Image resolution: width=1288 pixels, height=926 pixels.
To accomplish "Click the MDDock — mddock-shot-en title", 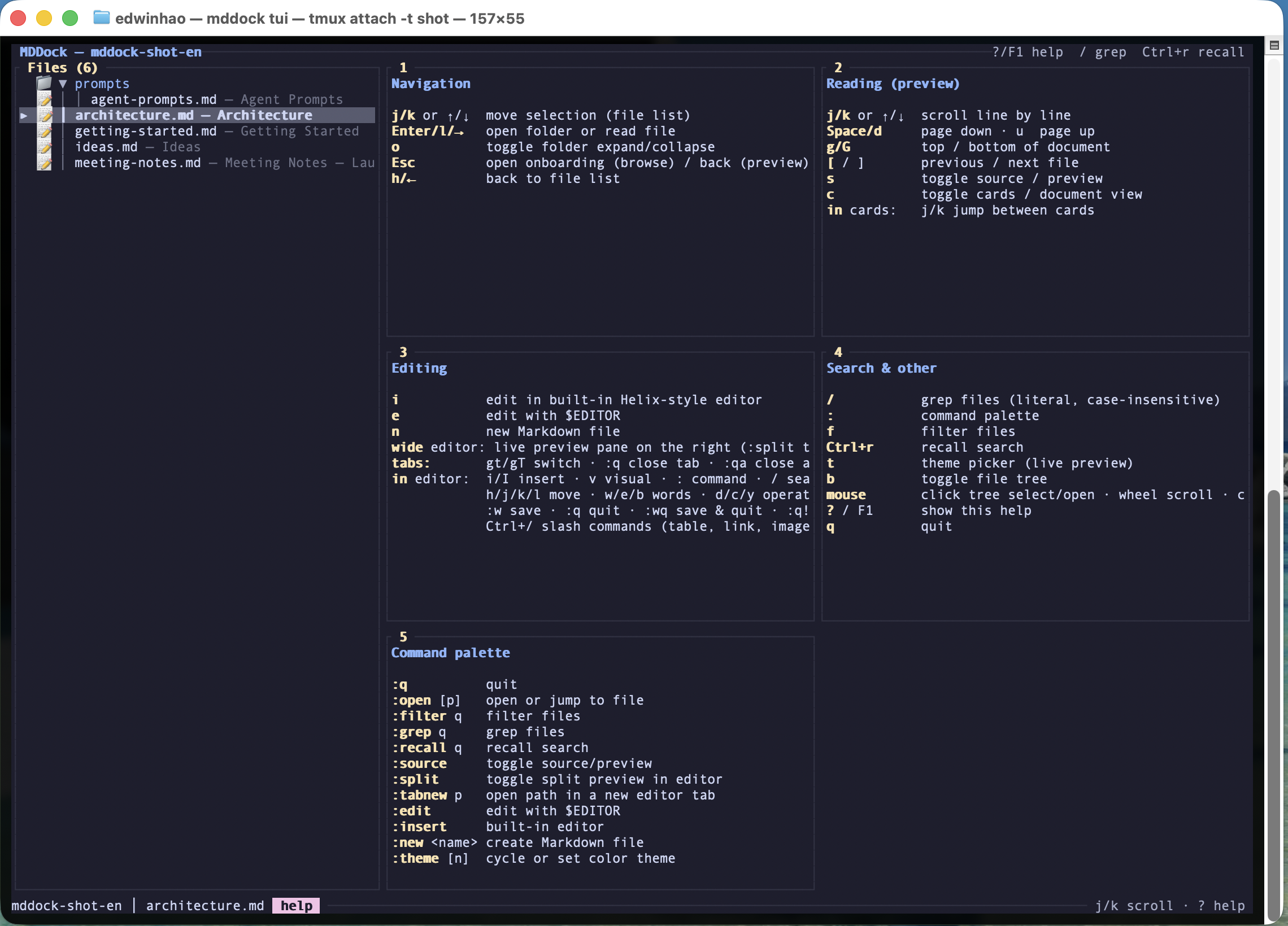I will (x=111, y=53).
